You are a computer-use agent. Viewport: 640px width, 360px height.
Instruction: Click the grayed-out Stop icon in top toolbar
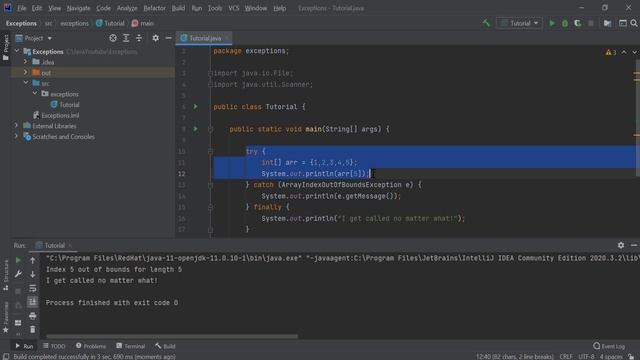591,23
